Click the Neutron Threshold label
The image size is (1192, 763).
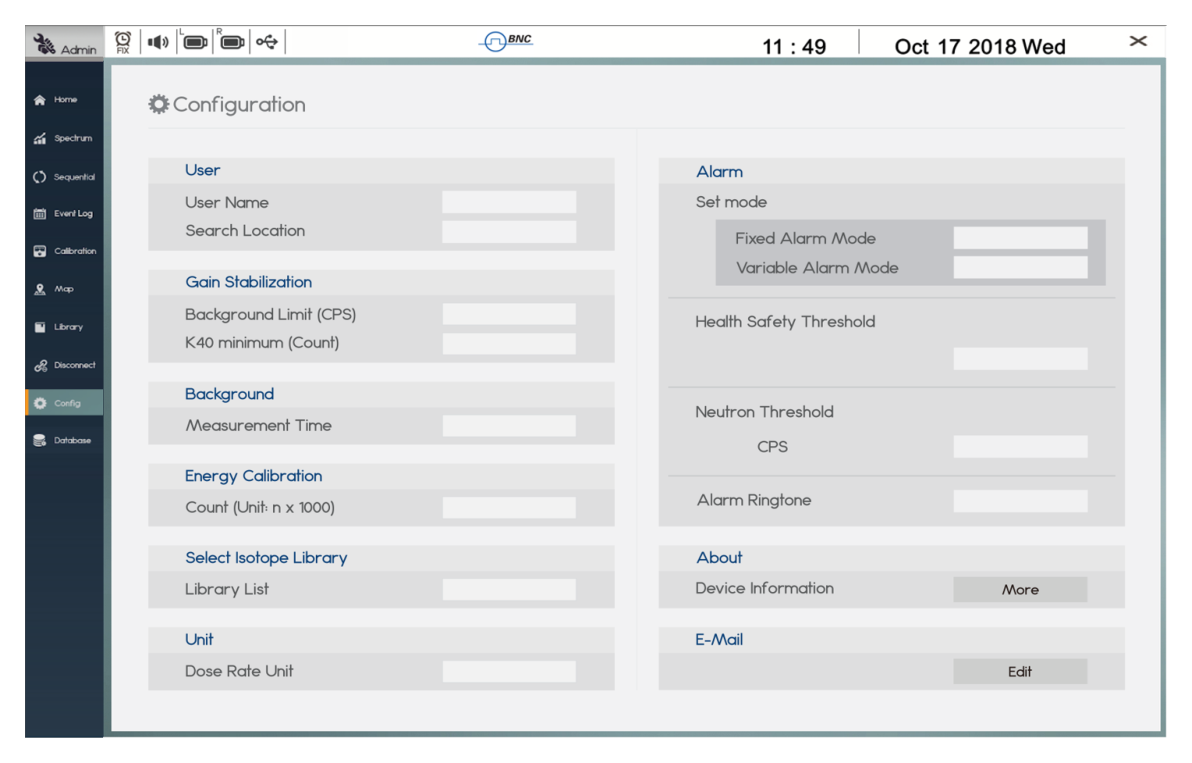click(764, 412)
